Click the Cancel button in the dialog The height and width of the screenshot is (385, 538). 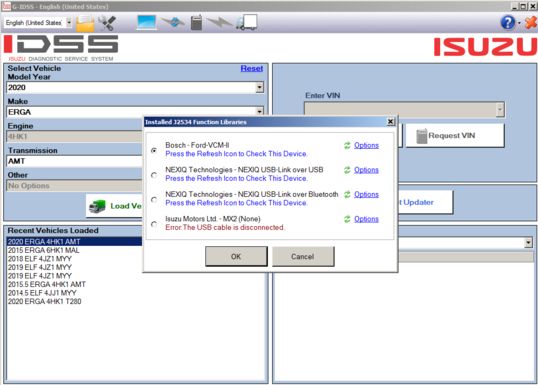point(303,256)
